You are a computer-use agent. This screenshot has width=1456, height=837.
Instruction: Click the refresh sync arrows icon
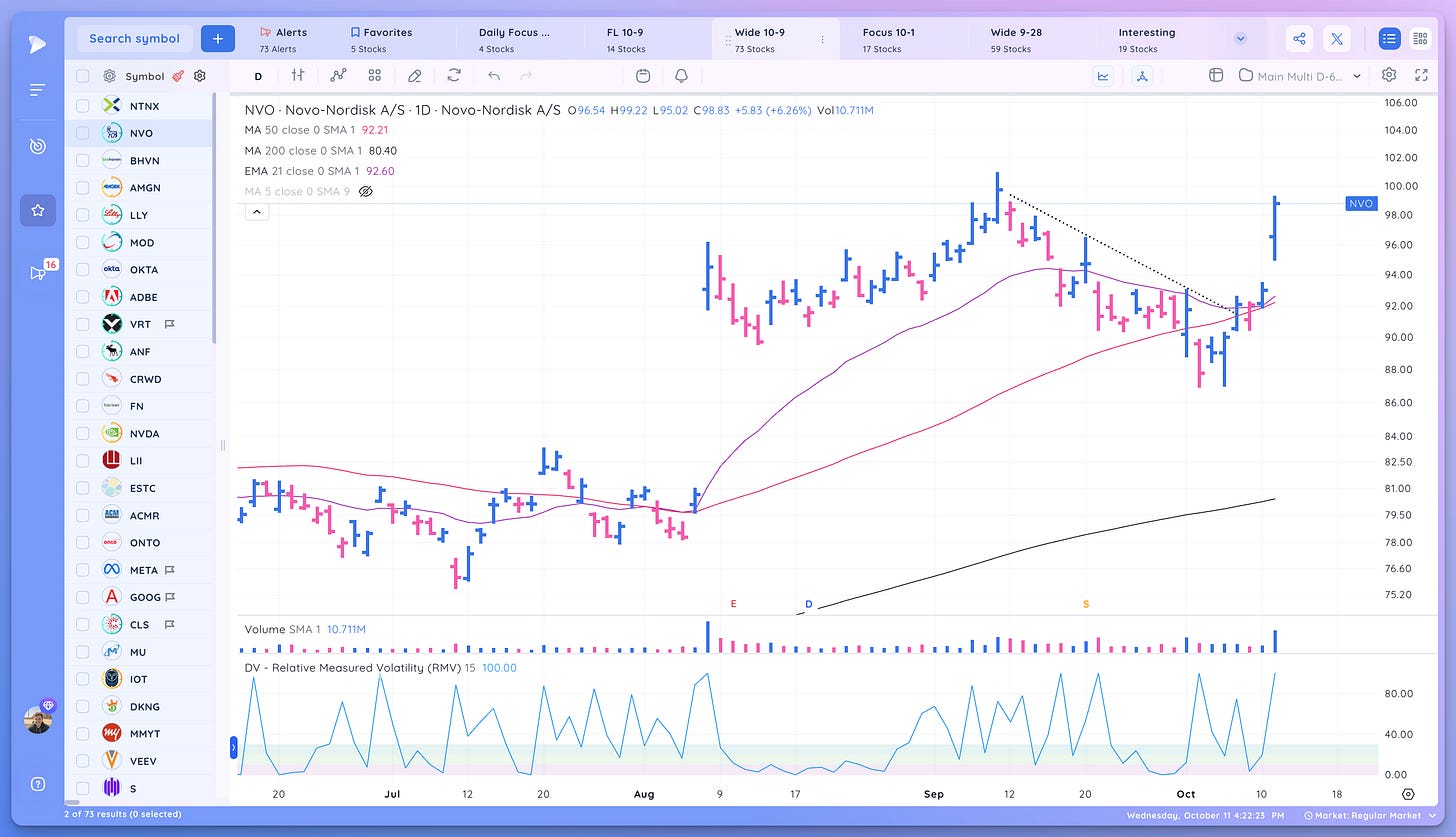tap(454, 75)
